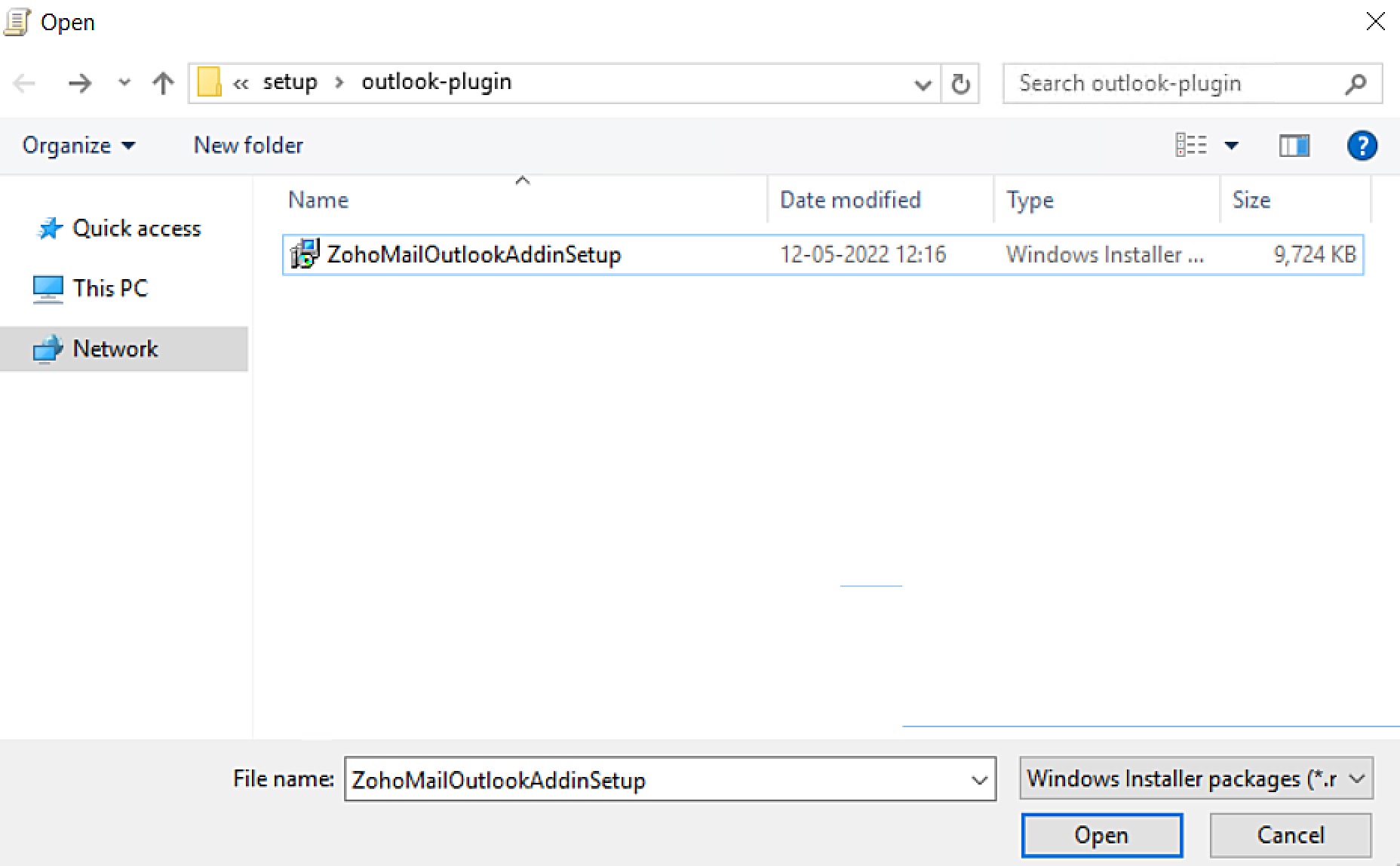The width and height of the screenshot is (1400, 866).
Task: Expand subfolder arrow after setup
Action: 339,83
